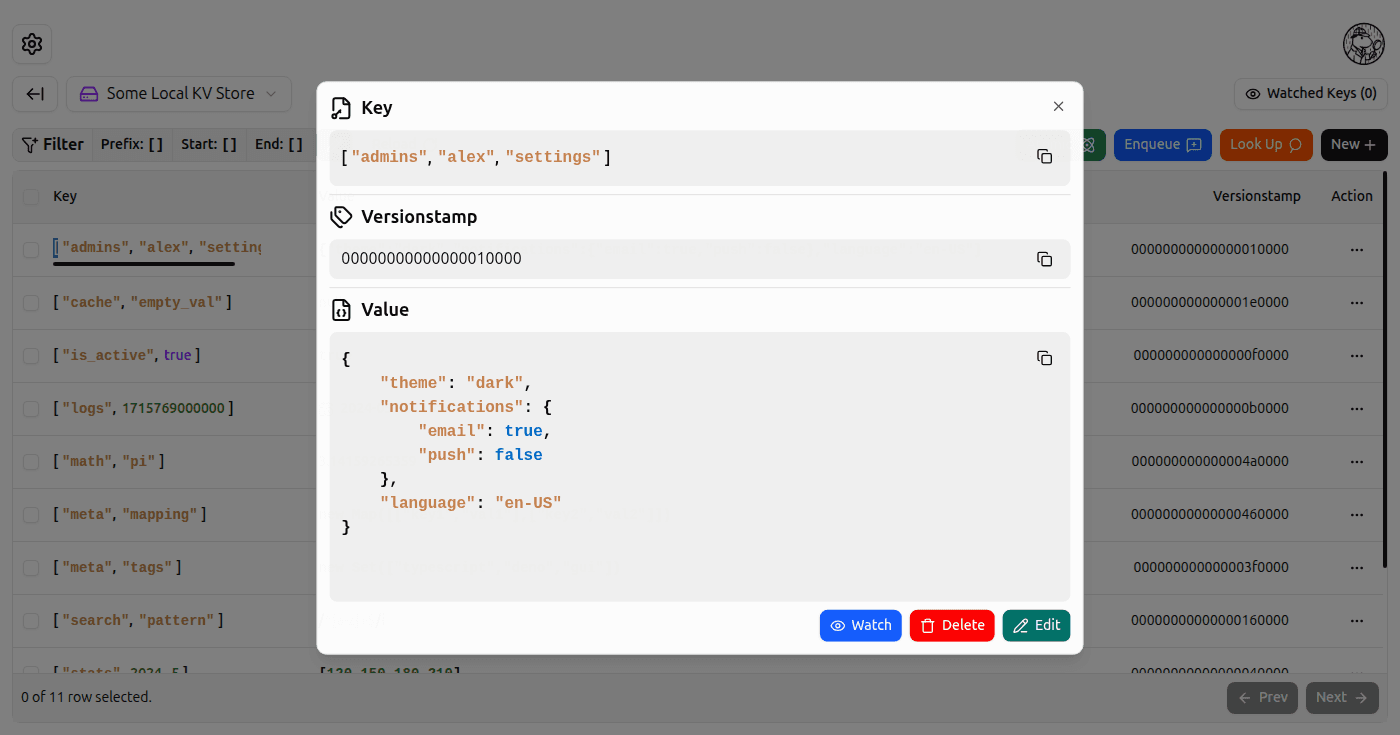Click the Watch button in dialog
The height and width of the screenshot is (735, 1400).
coord(861,626)
